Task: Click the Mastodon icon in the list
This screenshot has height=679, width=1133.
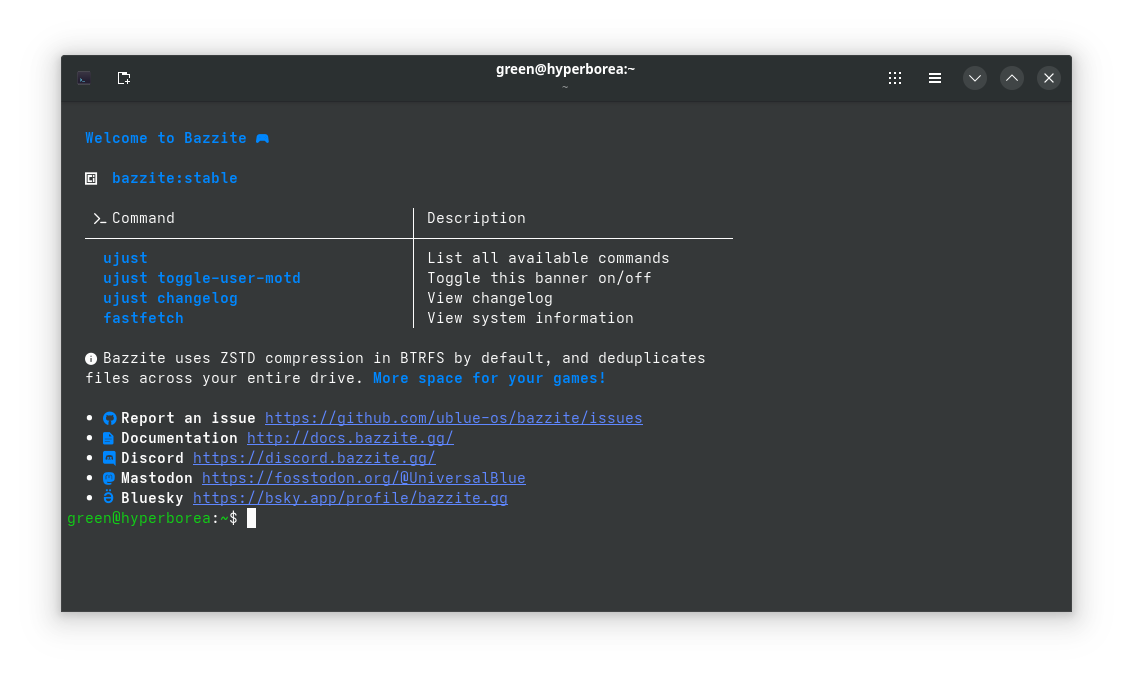Action: (x=109, y=478)
